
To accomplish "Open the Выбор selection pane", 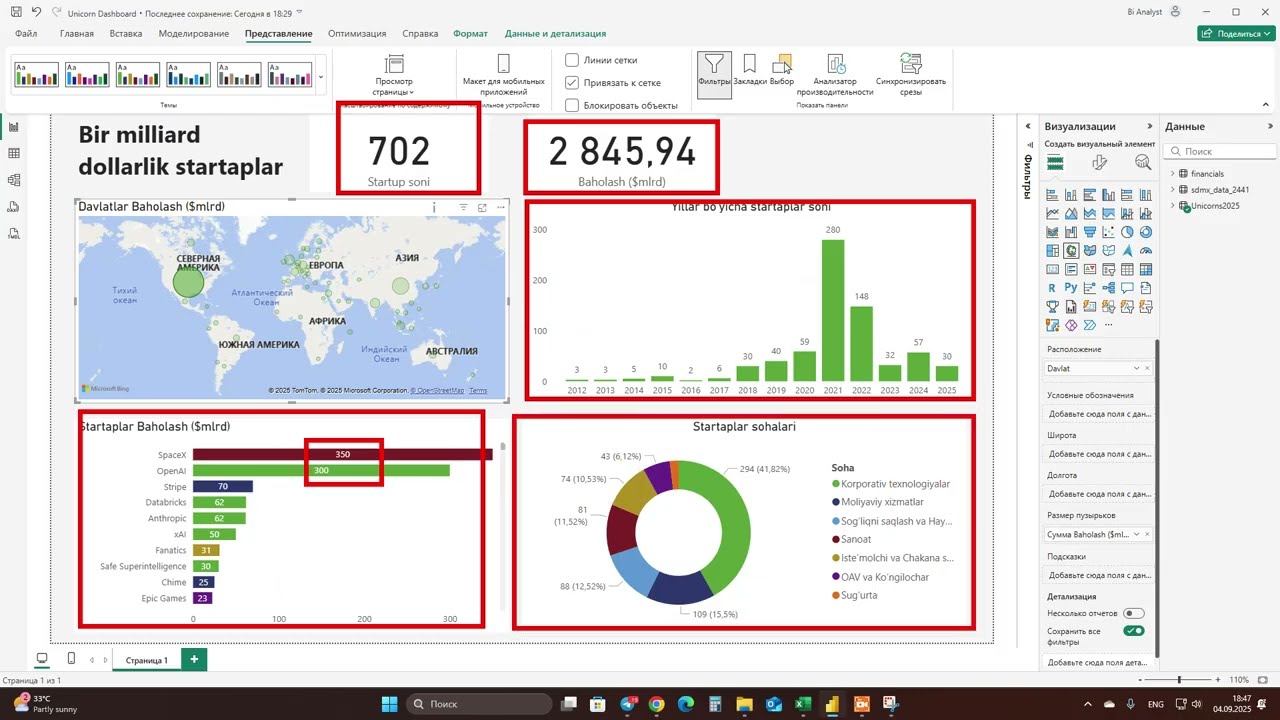I will (782, 71).
